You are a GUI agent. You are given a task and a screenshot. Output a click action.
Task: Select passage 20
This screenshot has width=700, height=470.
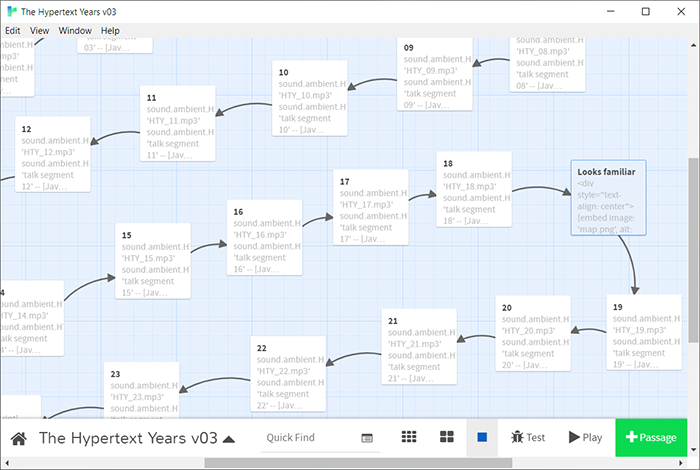[533, 333]
